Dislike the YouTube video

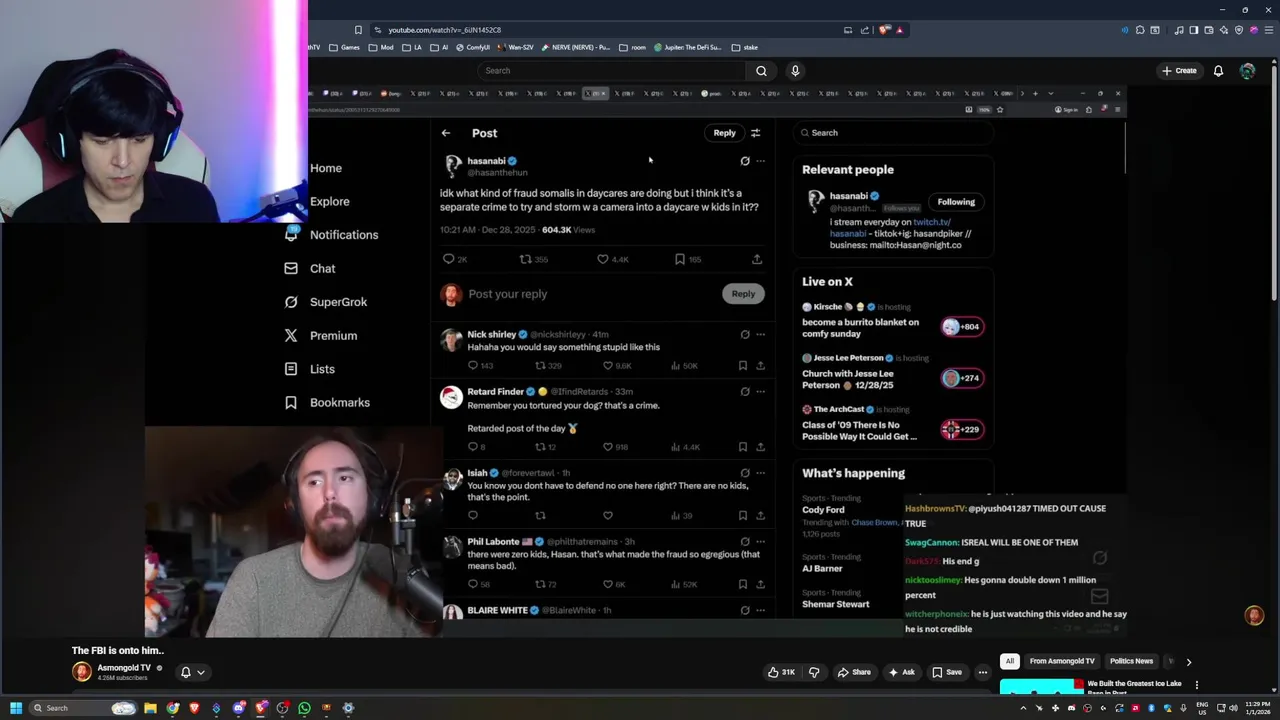pos(814,672)
